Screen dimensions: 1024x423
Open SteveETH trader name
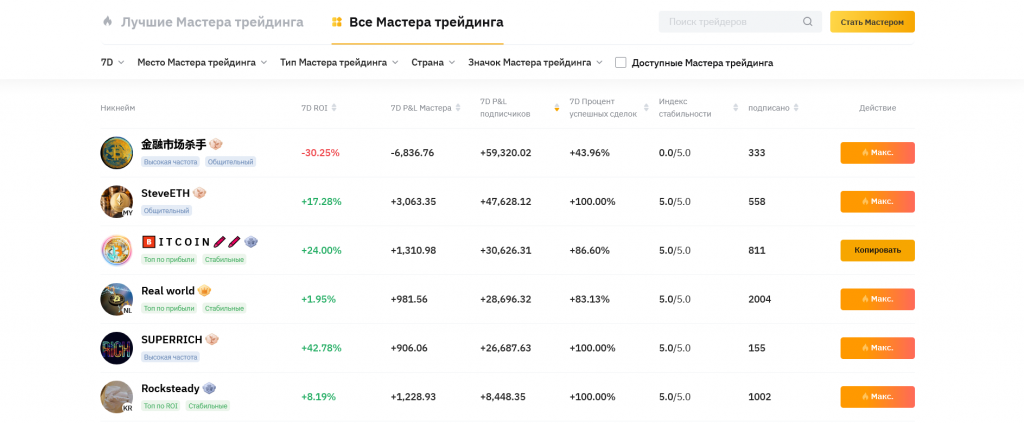click(165, 193)
